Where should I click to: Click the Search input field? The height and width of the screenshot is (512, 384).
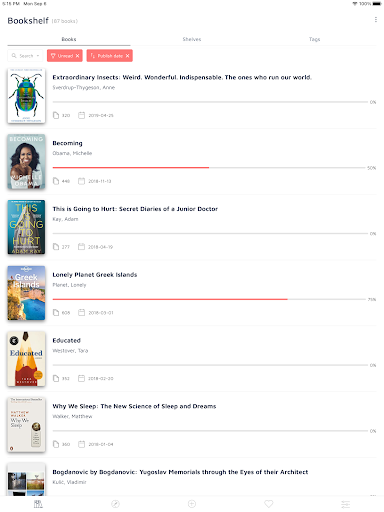point(25,56)
